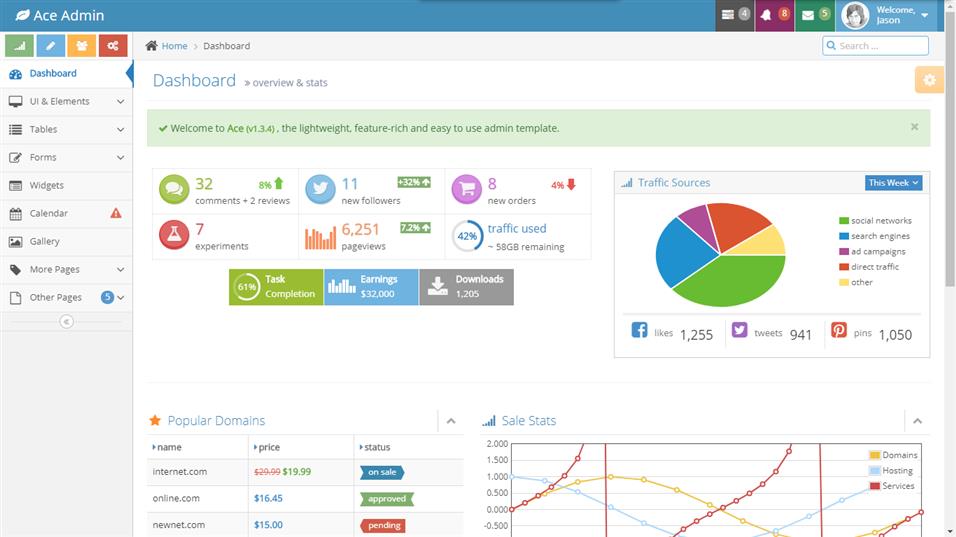Screen dimensions: 956x537
Task: Click the purple shopping cart icon
Action: pos(466,189)
